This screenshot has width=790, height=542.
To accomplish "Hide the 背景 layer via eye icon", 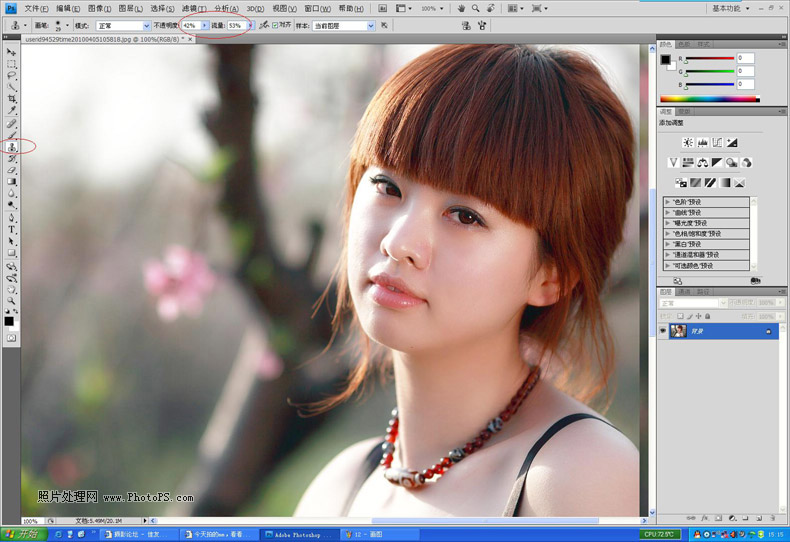I will [663, 331].
